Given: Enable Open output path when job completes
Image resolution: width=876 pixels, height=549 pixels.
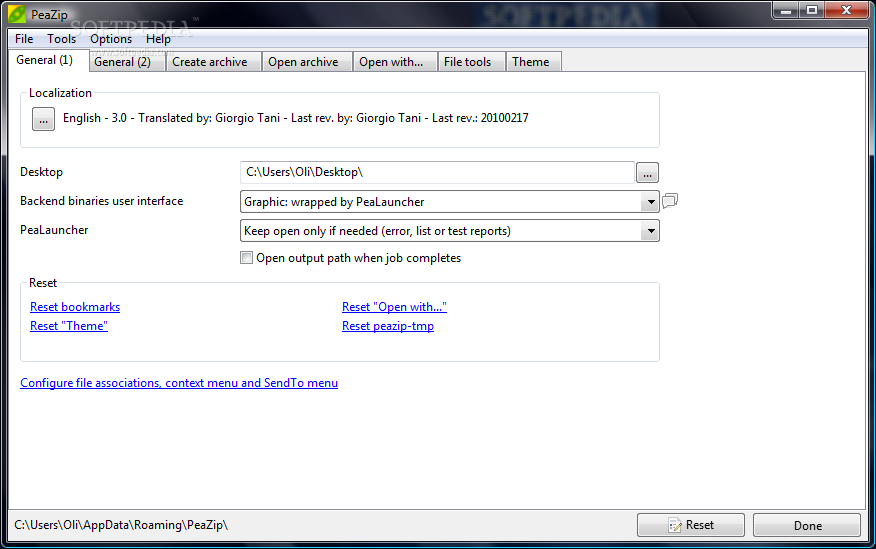Looking at the screenshot, I should tap(246, 258).
